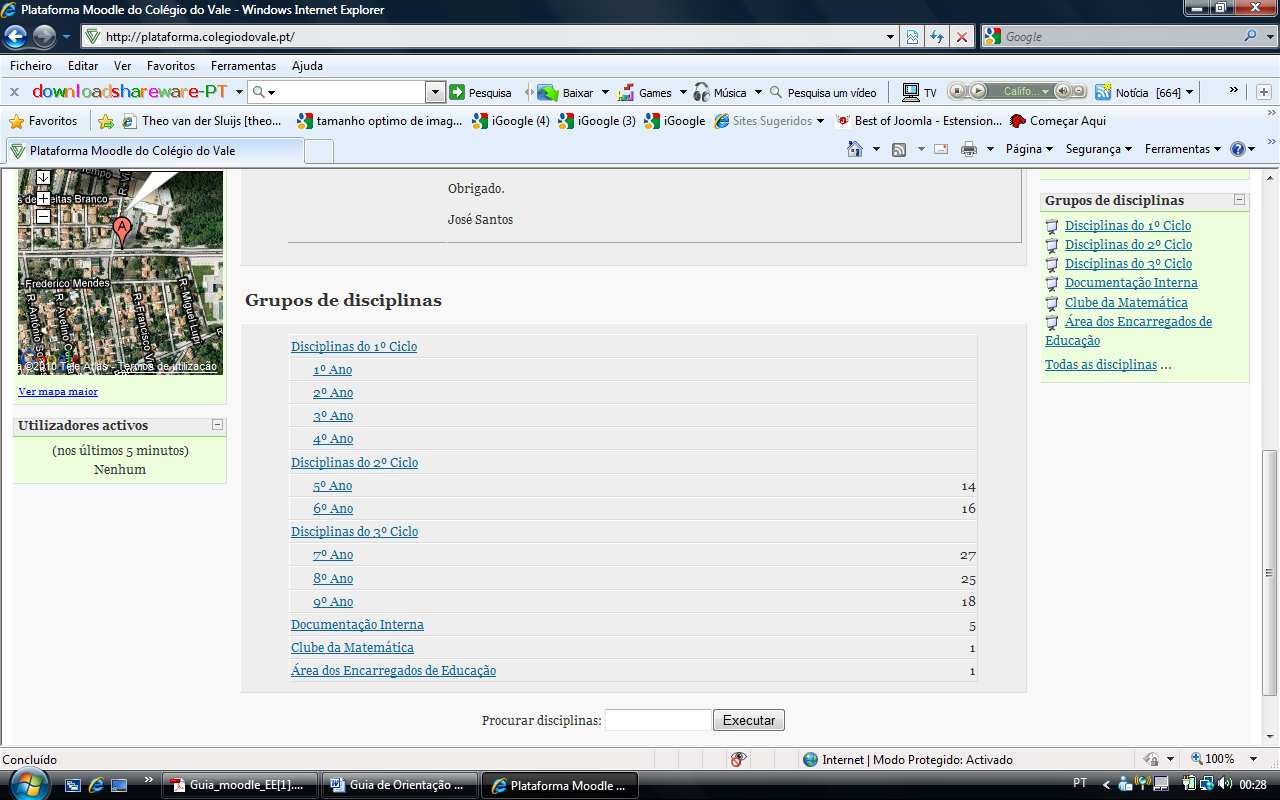This screenshot has width=1280, height=800.
Task: Click the Help question mark icon
Action: click(x=1238, y=149)
